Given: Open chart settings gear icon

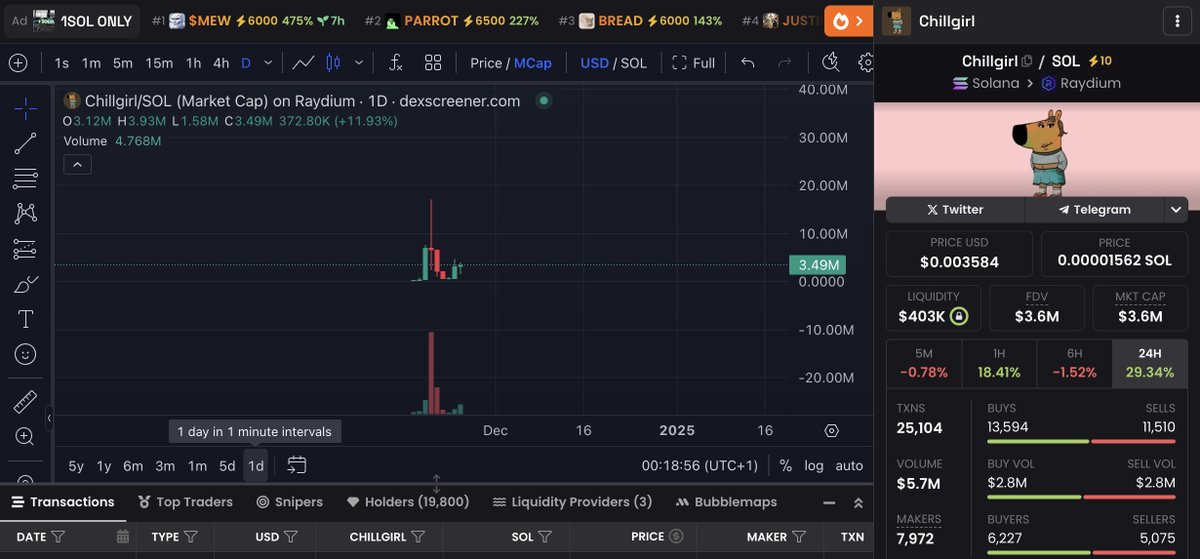Looking at the screenshot, I should (866, 63).
